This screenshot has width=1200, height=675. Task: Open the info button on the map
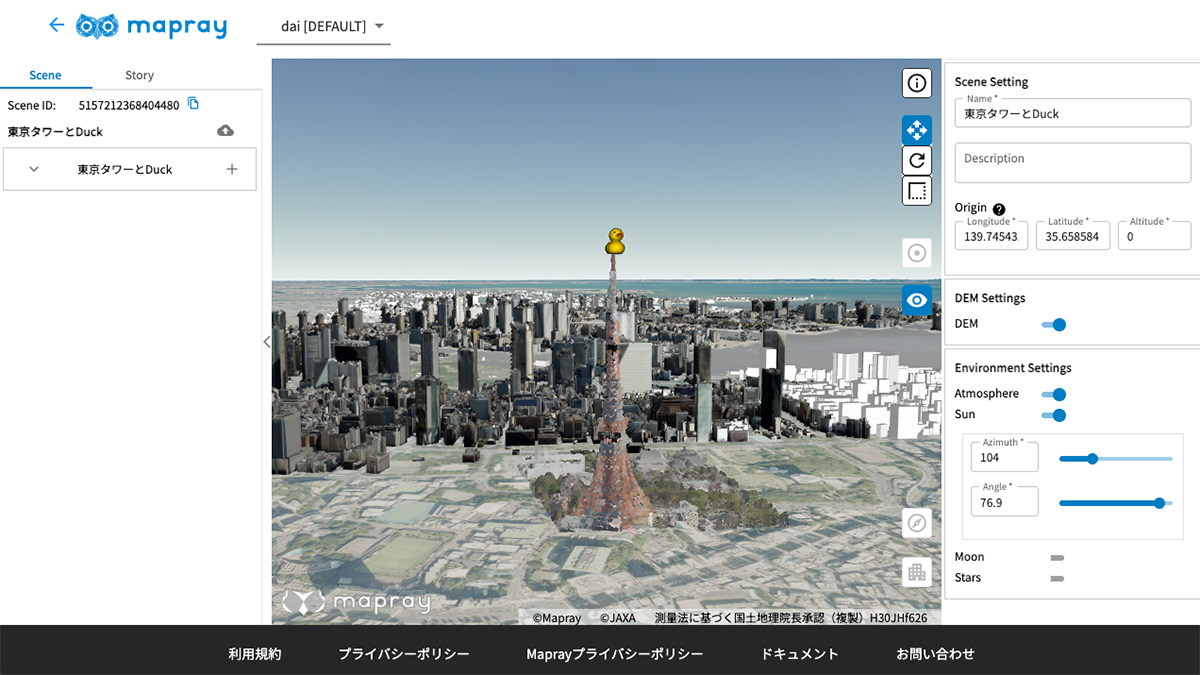(x=916, y=83)
